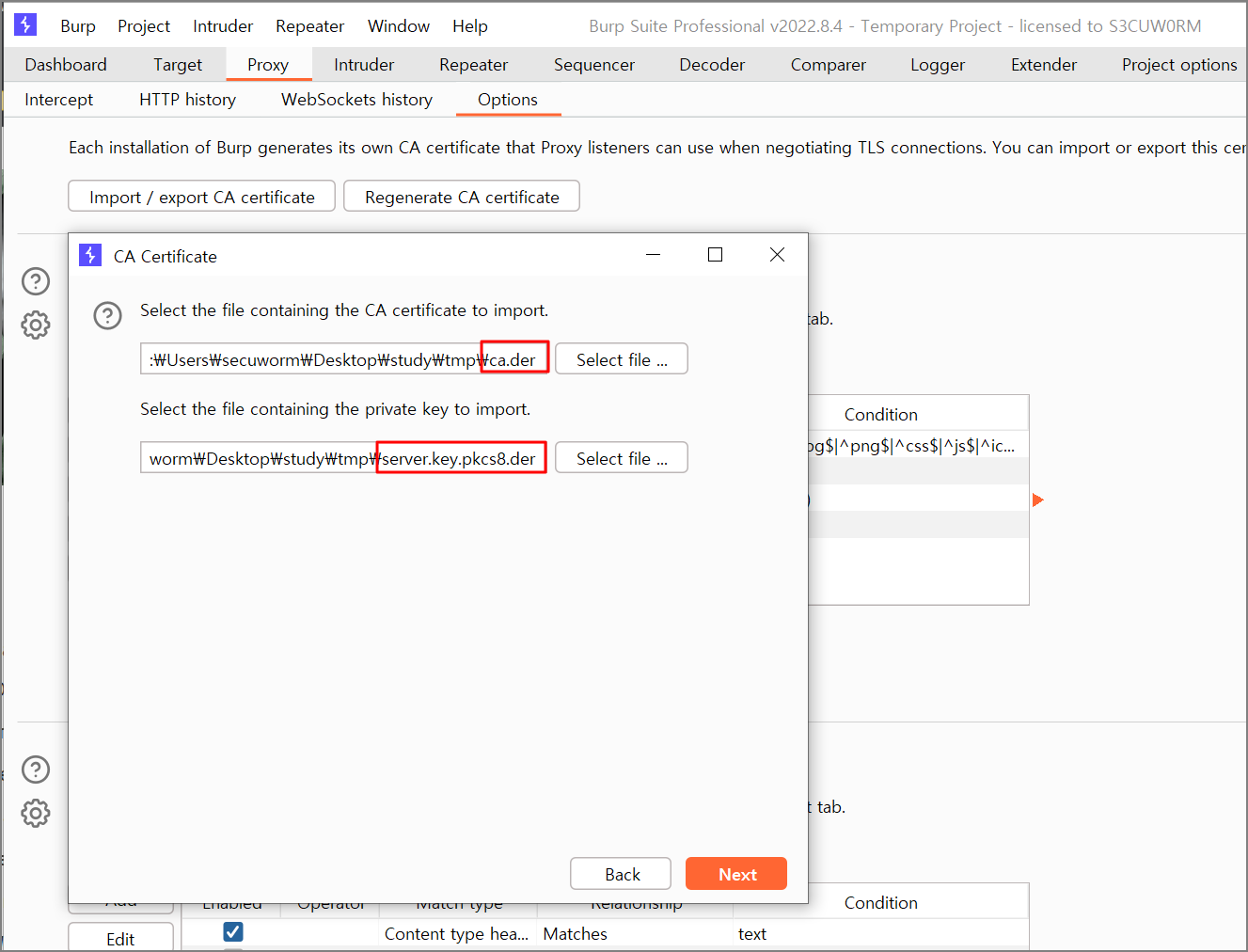This screenshot has width=1248, height=952.
Task: Click Import / export CA certificate button
Action: point(202,197)
